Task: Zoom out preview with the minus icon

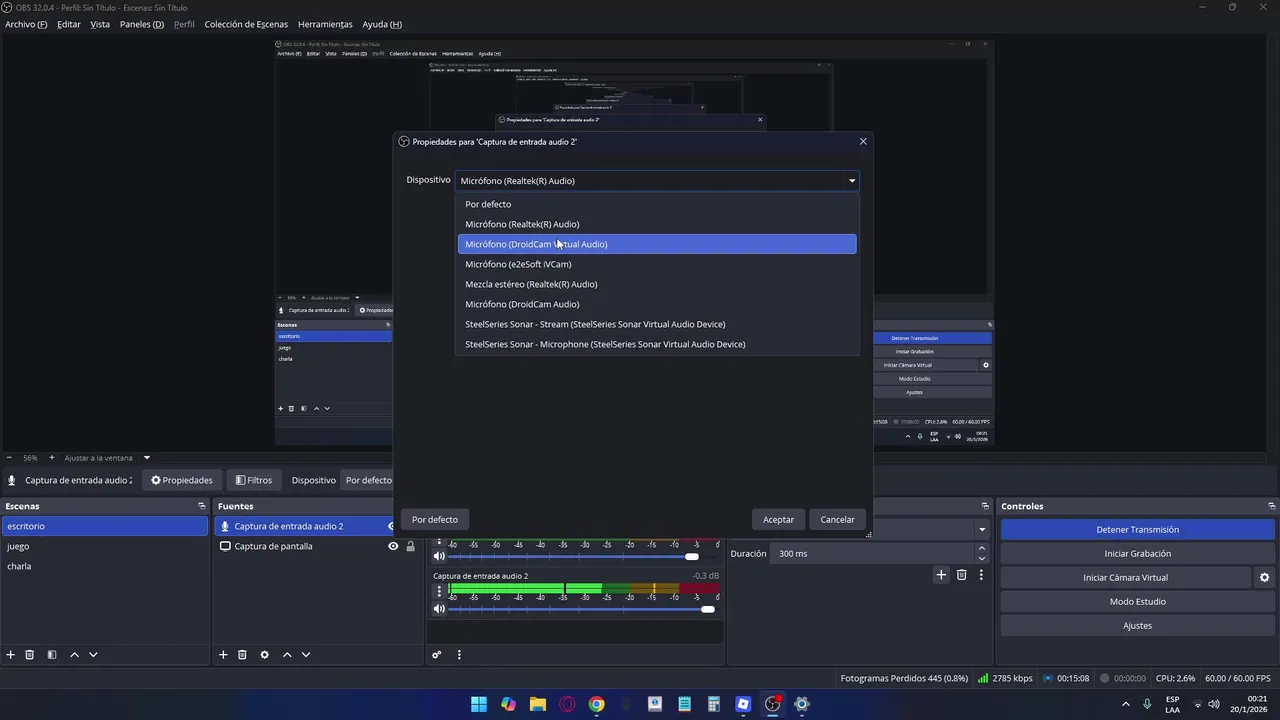Action: tap(9, 458)
